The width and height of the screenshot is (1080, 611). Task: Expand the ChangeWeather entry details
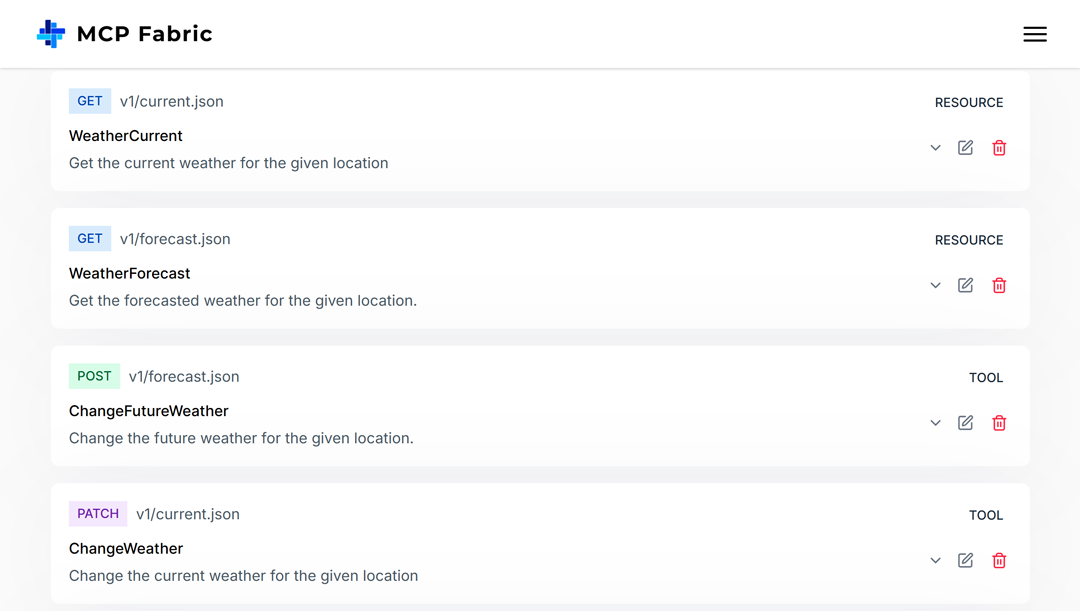935,560
